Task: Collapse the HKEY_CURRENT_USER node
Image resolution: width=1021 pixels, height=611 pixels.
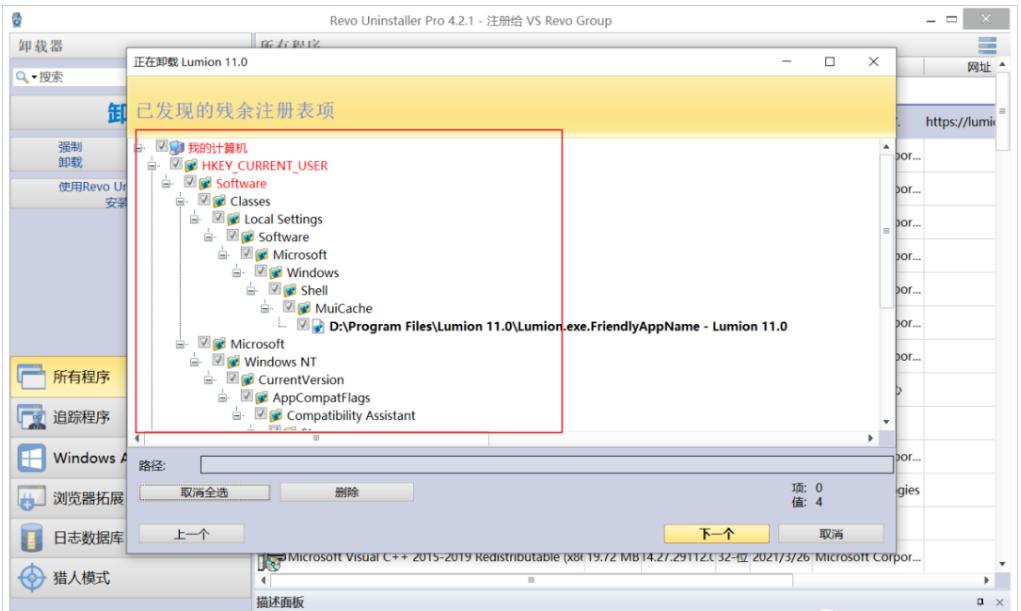Action: (152, 166)
